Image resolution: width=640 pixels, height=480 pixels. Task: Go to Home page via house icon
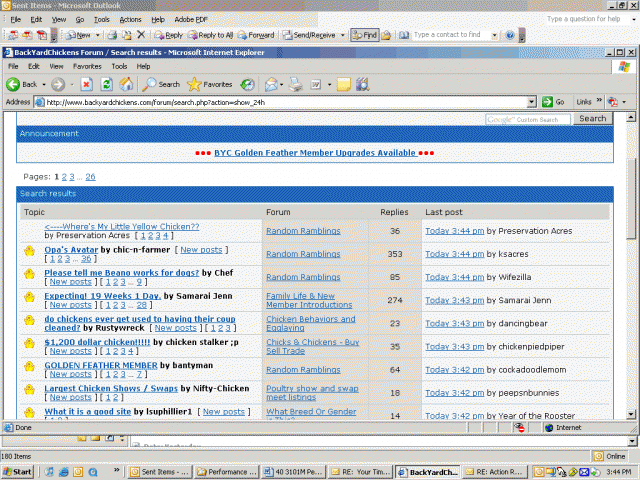click(x=127, y=84)
